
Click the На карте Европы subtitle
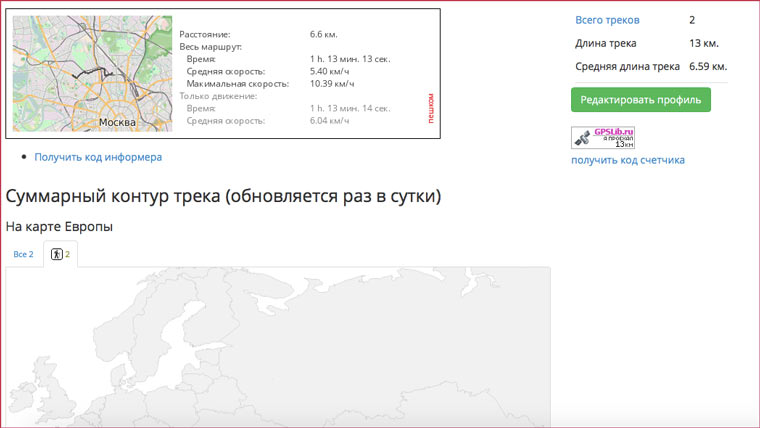click(59, 226)
